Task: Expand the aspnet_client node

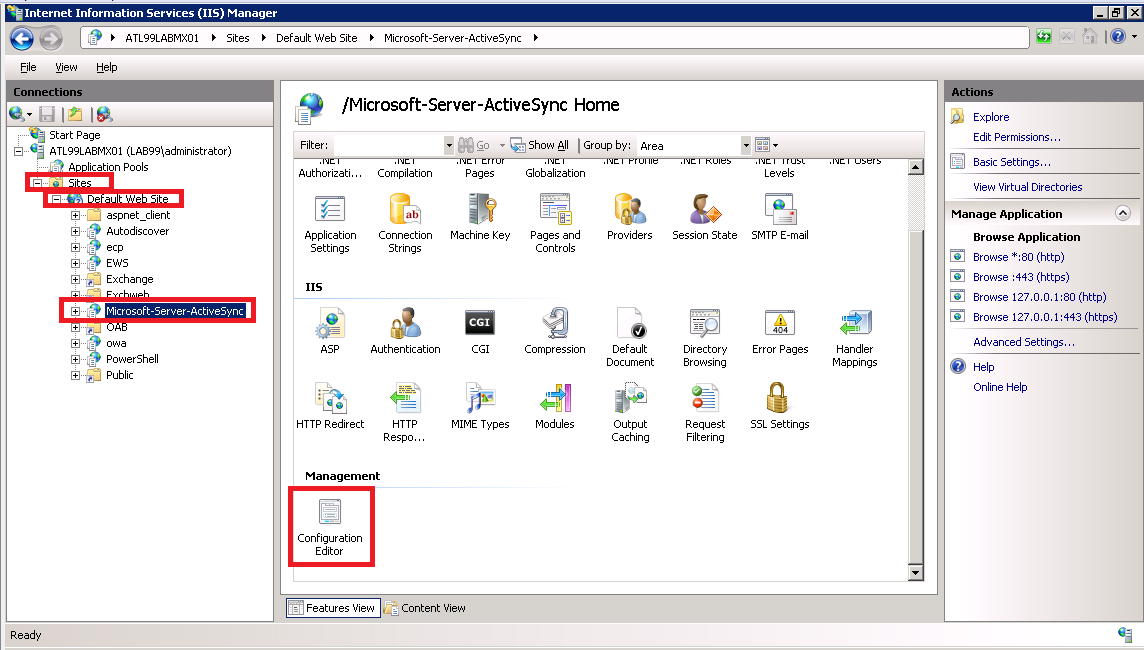Action: click(x=75, y=215)
